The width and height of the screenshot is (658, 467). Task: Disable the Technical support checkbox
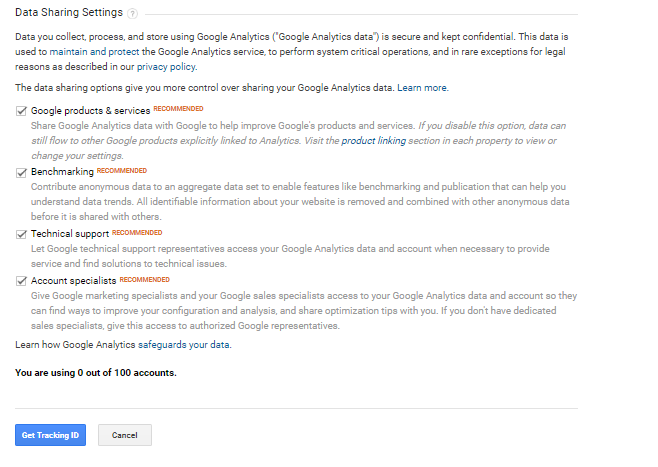pyautogui.click(x=21, y=235)
